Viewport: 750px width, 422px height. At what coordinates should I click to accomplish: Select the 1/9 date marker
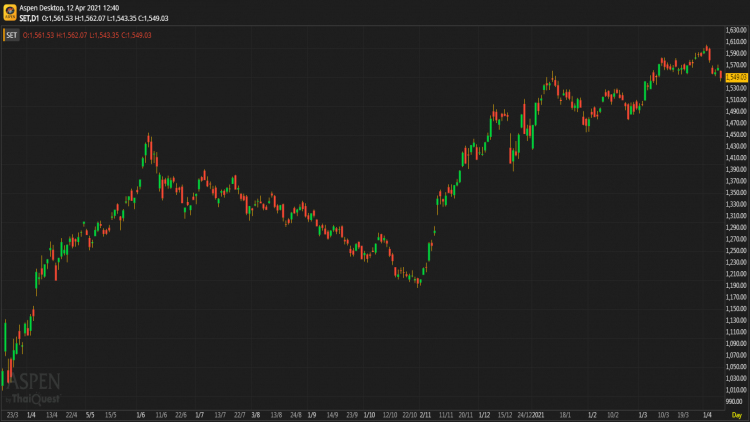click(312, 415)
